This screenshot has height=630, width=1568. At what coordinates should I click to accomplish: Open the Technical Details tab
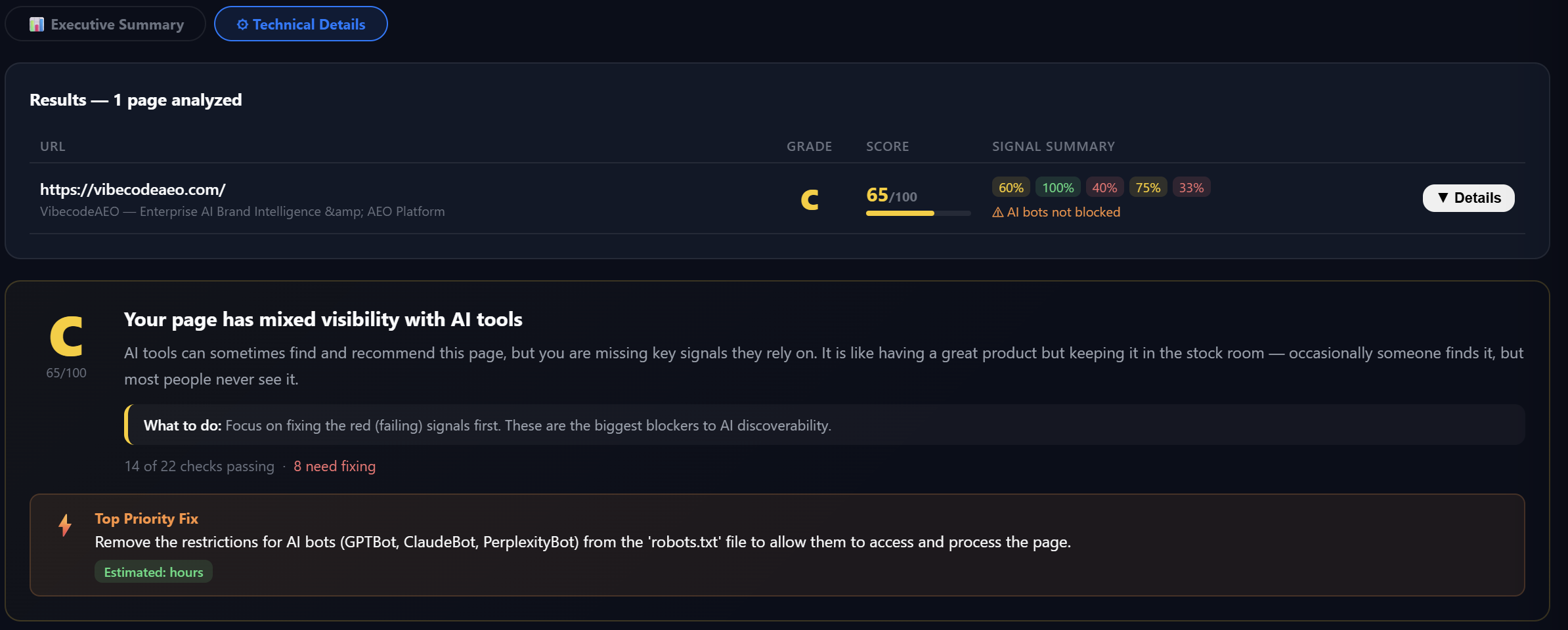[301, 24]
